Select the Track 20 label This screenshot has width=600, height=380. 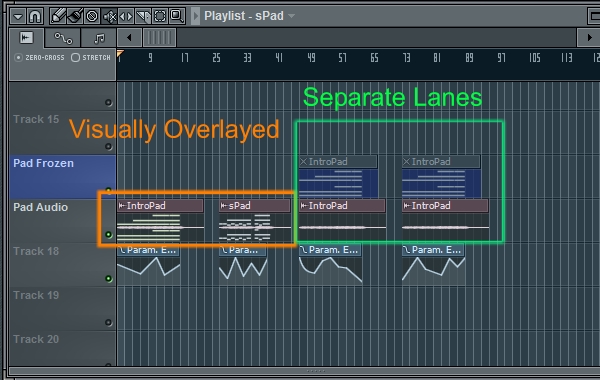[x=36, y=339]
